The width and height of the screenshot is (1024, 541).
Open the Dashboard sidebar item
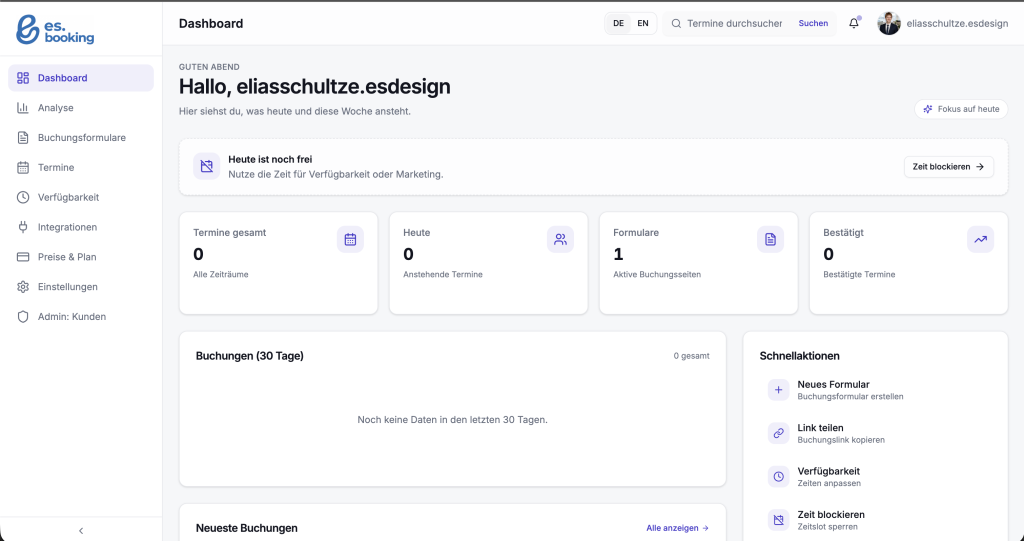81,78
